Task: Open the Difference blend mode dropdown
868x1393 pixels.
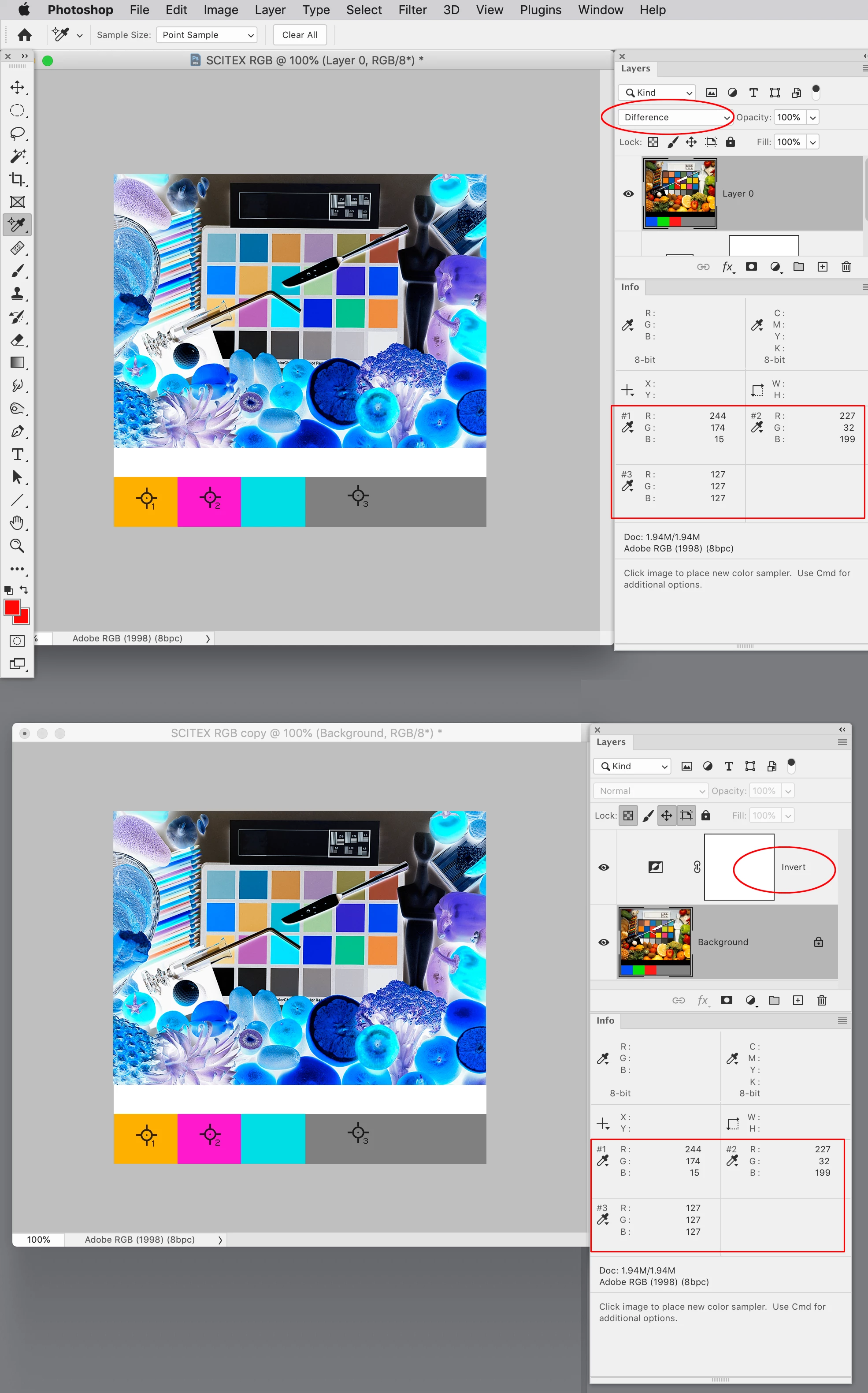Action: click(676, 117)
